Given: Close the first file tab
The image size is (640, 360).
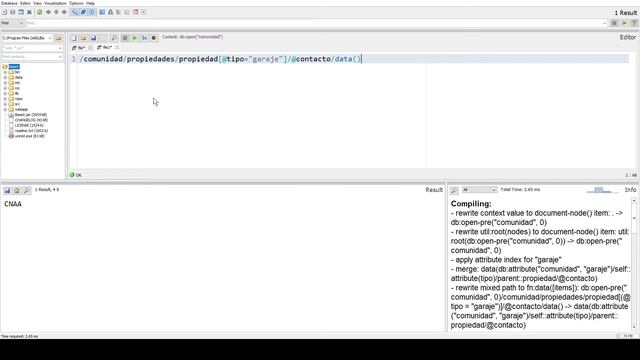Looking at the screenshot, I should coord(90,48).
